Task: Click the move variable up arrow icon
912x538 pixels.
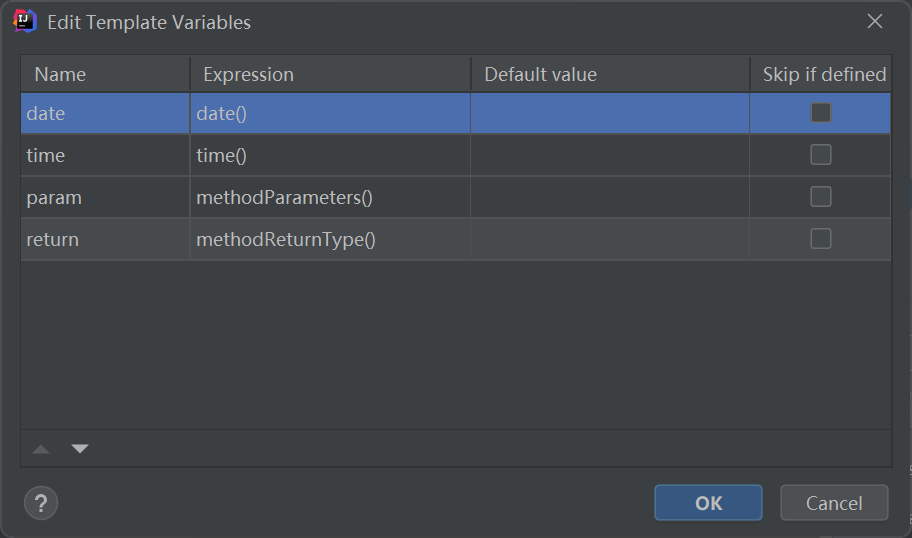Action: pyautogui.click(x=41, y=449)
